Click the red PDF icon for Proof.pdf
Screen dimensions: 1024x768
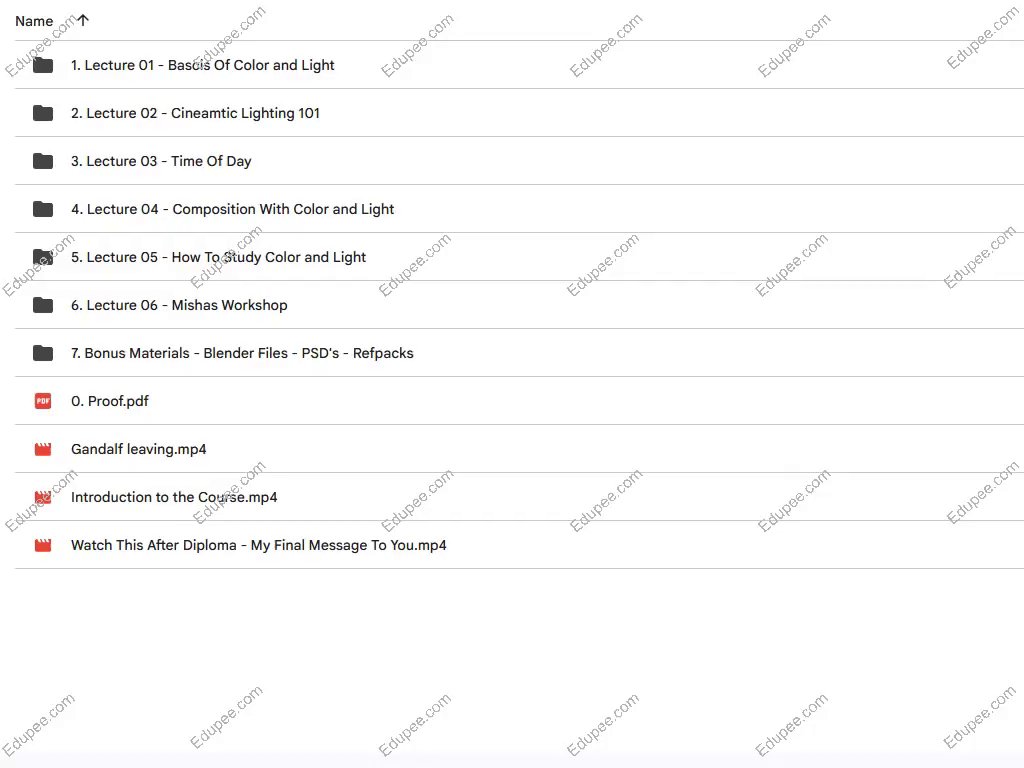(43, 401)
